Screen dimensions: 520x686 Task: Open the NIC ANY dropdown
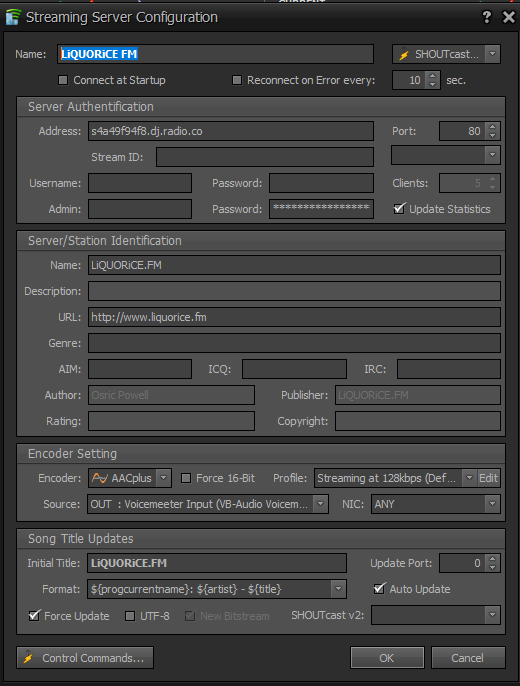492,504
